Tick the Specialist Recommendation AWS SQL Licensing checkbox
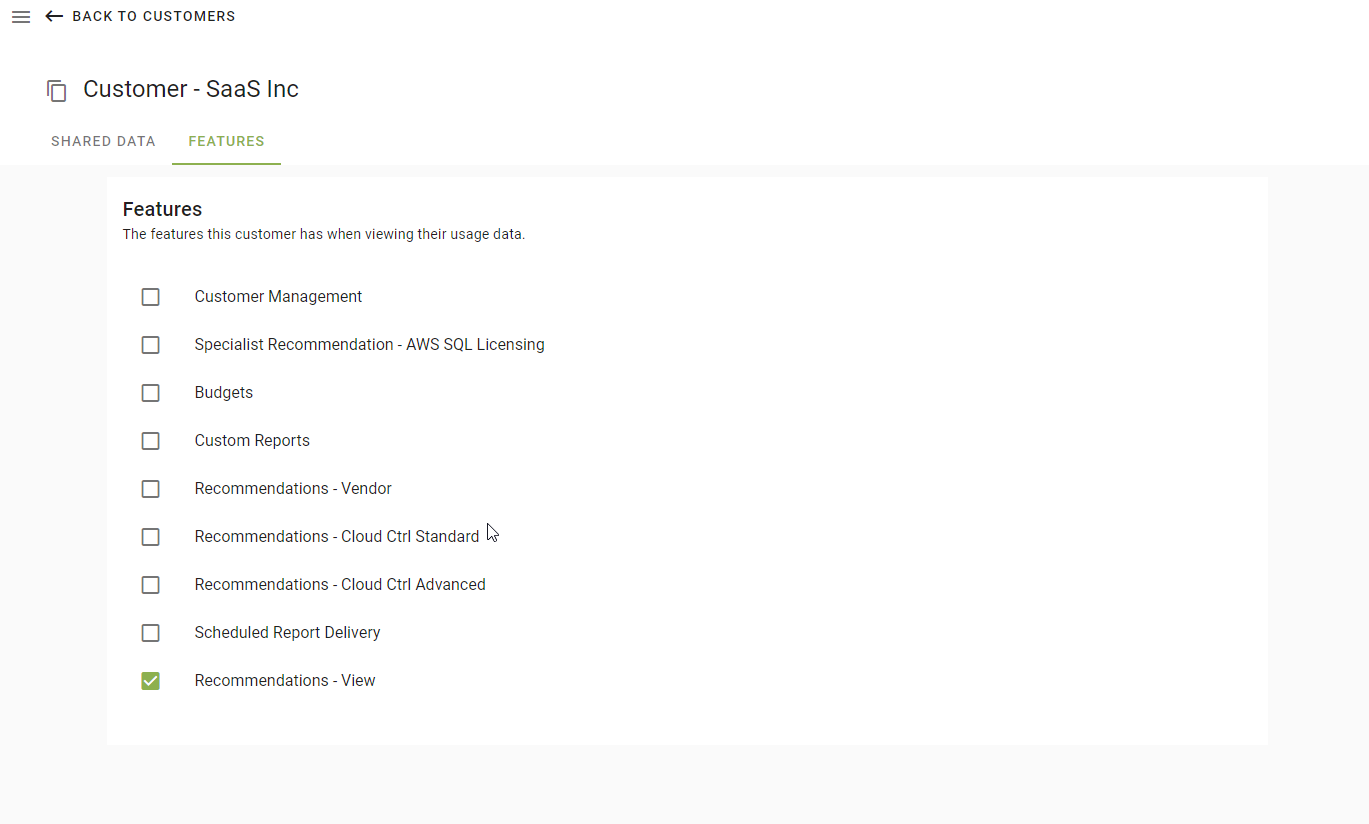The width and height of the screenshot is (1369, 824). pos(150,345)
